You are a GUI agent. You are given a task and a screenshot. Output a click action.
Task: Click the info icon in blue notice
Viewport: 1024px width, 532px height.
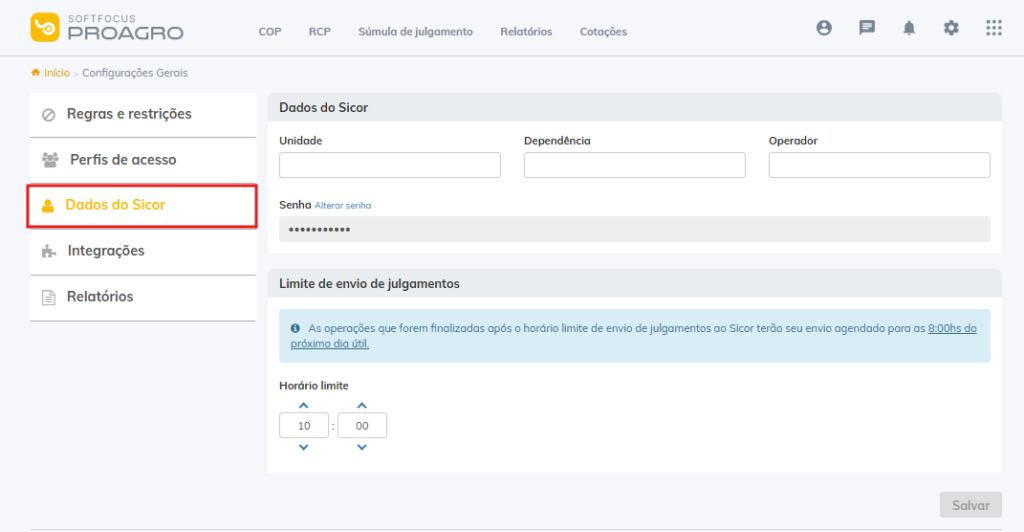[295, 328]
